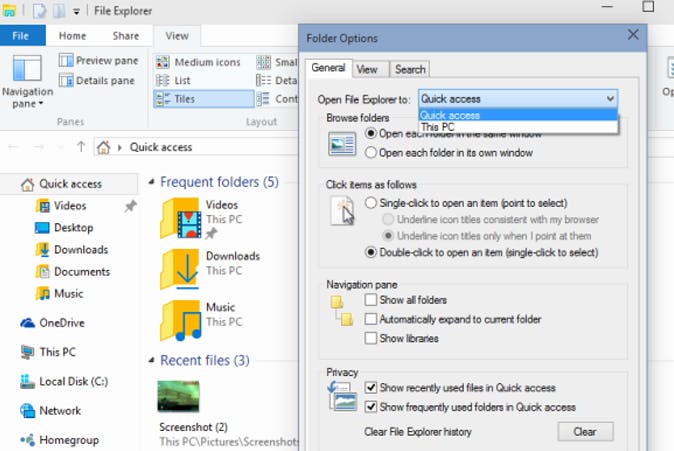The width and height of the screenshot is (674, 451).
Task: Select Single-click to open an item
Action: [x=466, y=203]
